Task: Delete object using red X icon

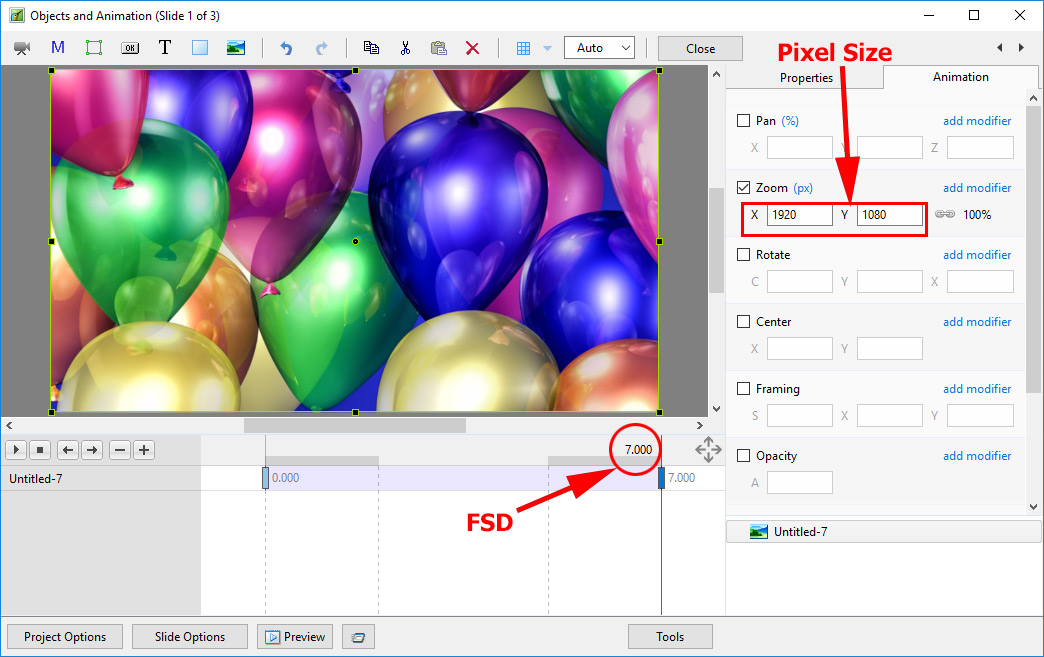Action: pyautogui.click(x=473, y=48)
